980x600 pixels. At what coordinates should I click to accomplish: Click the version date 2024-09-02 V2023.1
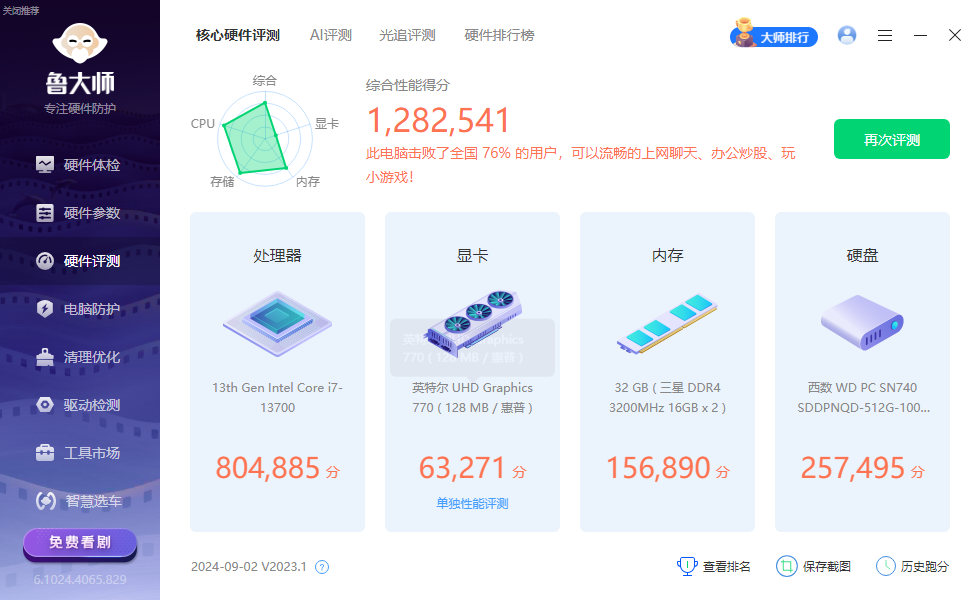click(x=249, y=567)
